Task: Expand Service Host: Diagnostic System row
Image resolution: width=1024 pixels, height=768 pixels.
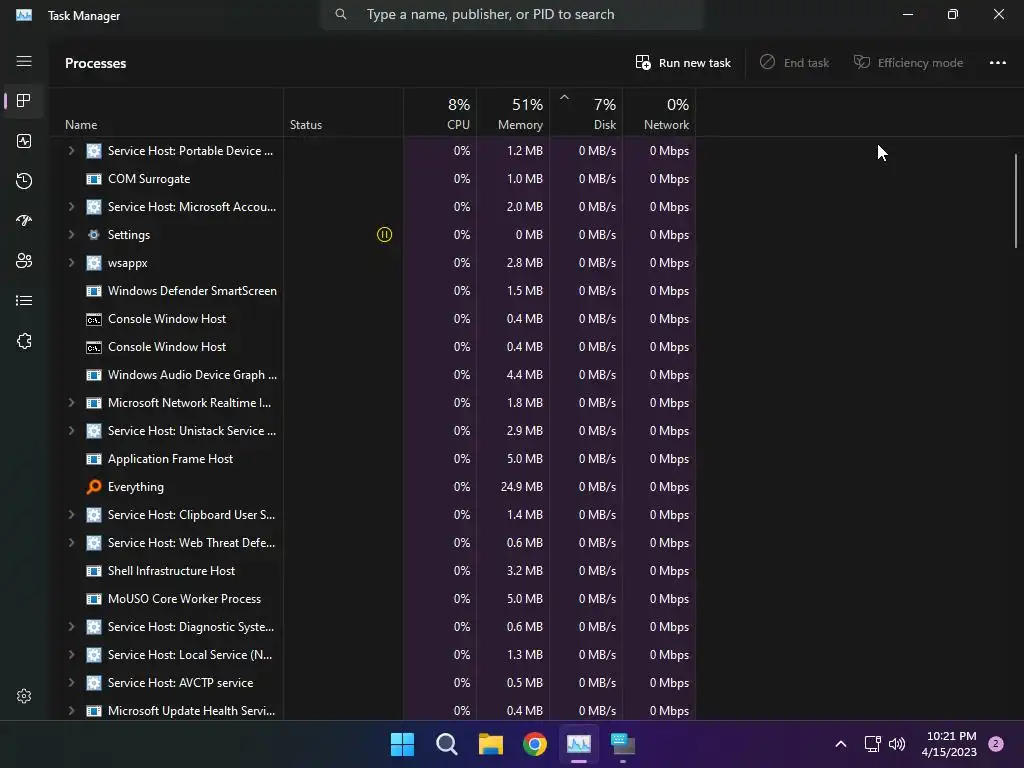Action: [x=71, y=627]
